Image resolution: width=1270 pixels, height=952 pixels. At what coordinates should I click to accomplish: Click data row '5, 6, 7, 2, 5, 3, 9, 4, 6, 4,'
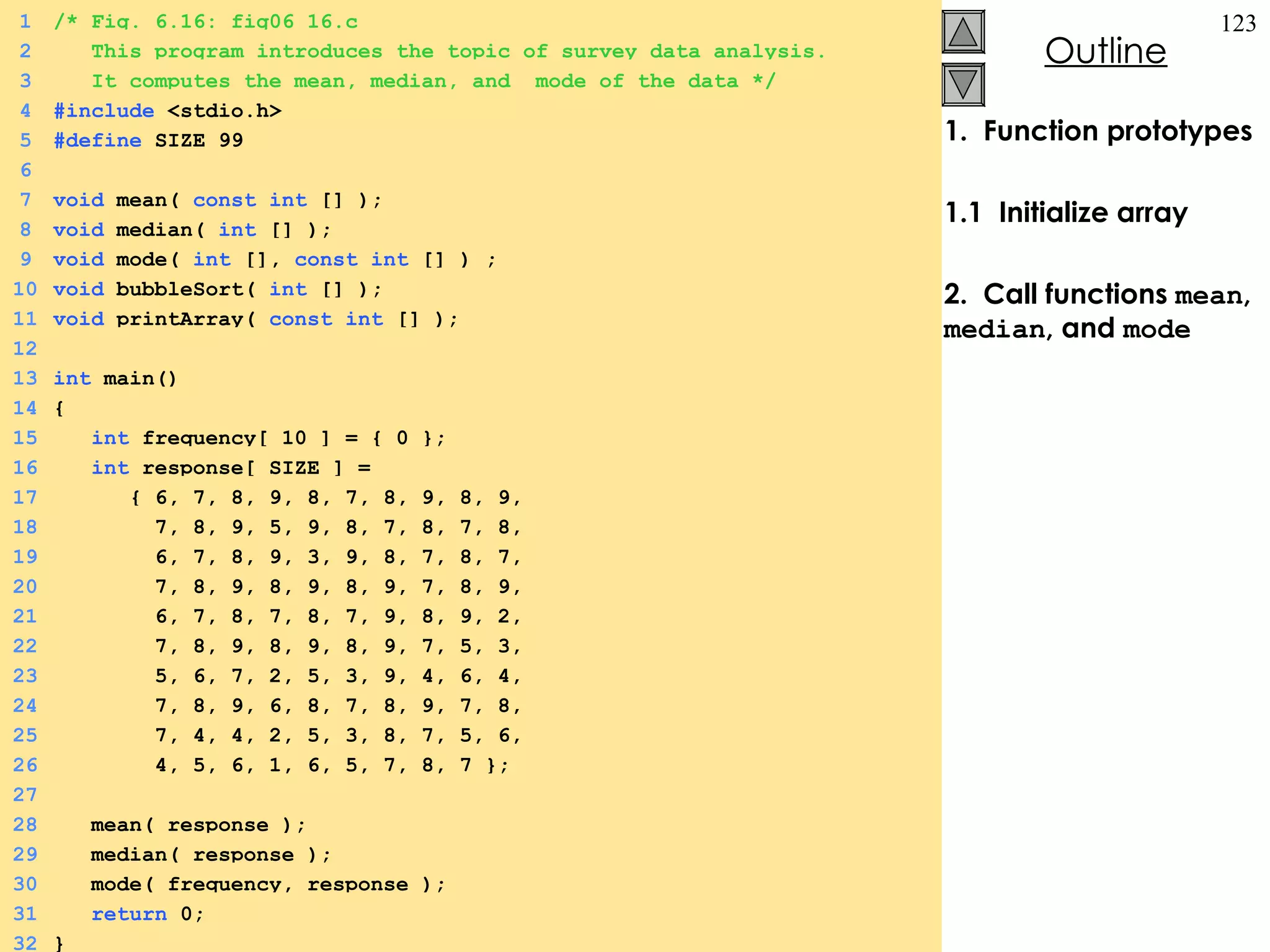click(x=339, y=676)
